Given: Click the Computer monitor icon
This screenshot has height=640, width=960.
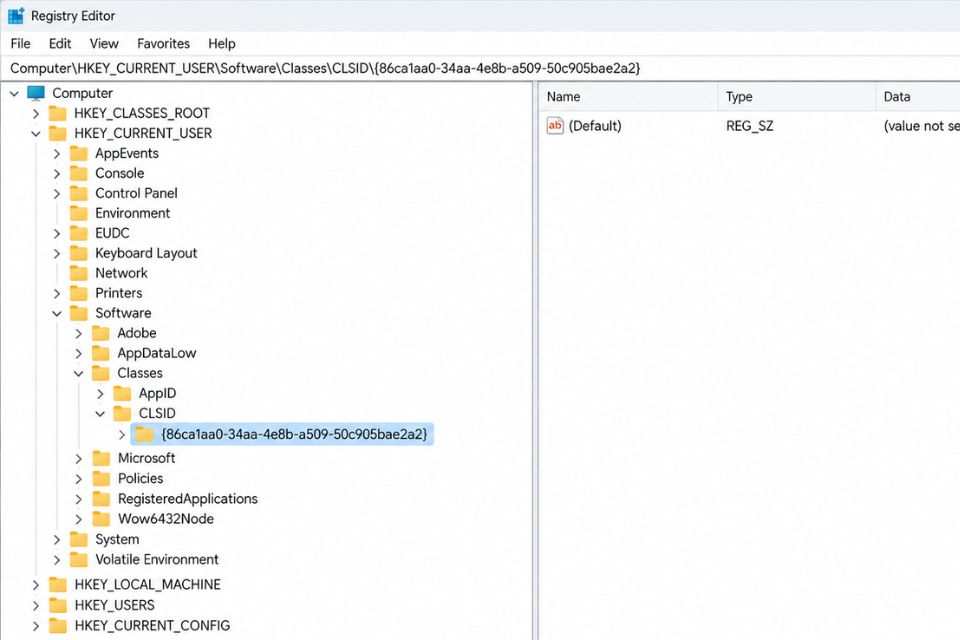Looking at the screenshot, I should pos(36,93).
